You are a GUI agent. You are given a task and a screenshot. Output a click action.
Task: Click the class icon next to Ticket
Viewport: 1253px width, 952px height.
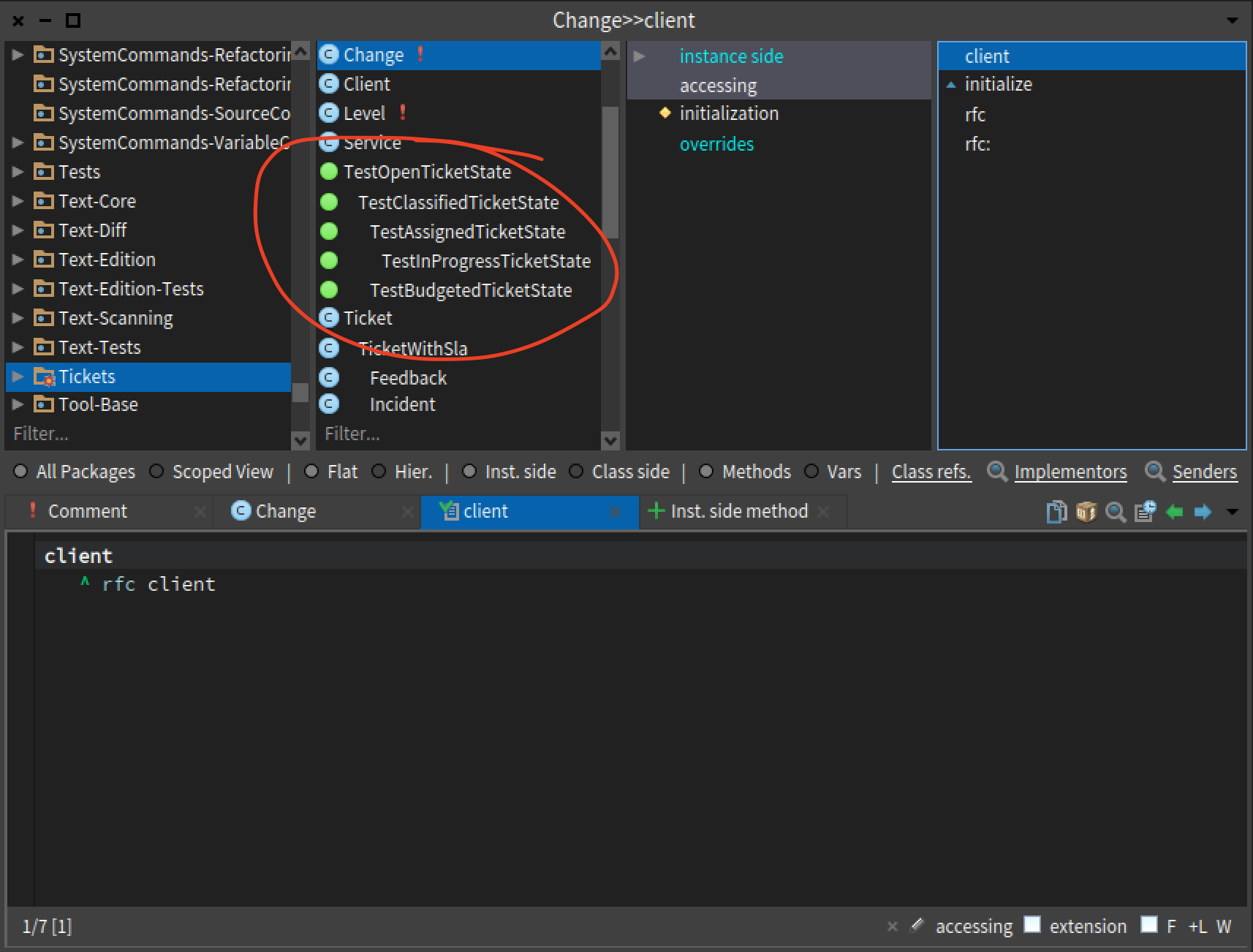pos(329,318)
